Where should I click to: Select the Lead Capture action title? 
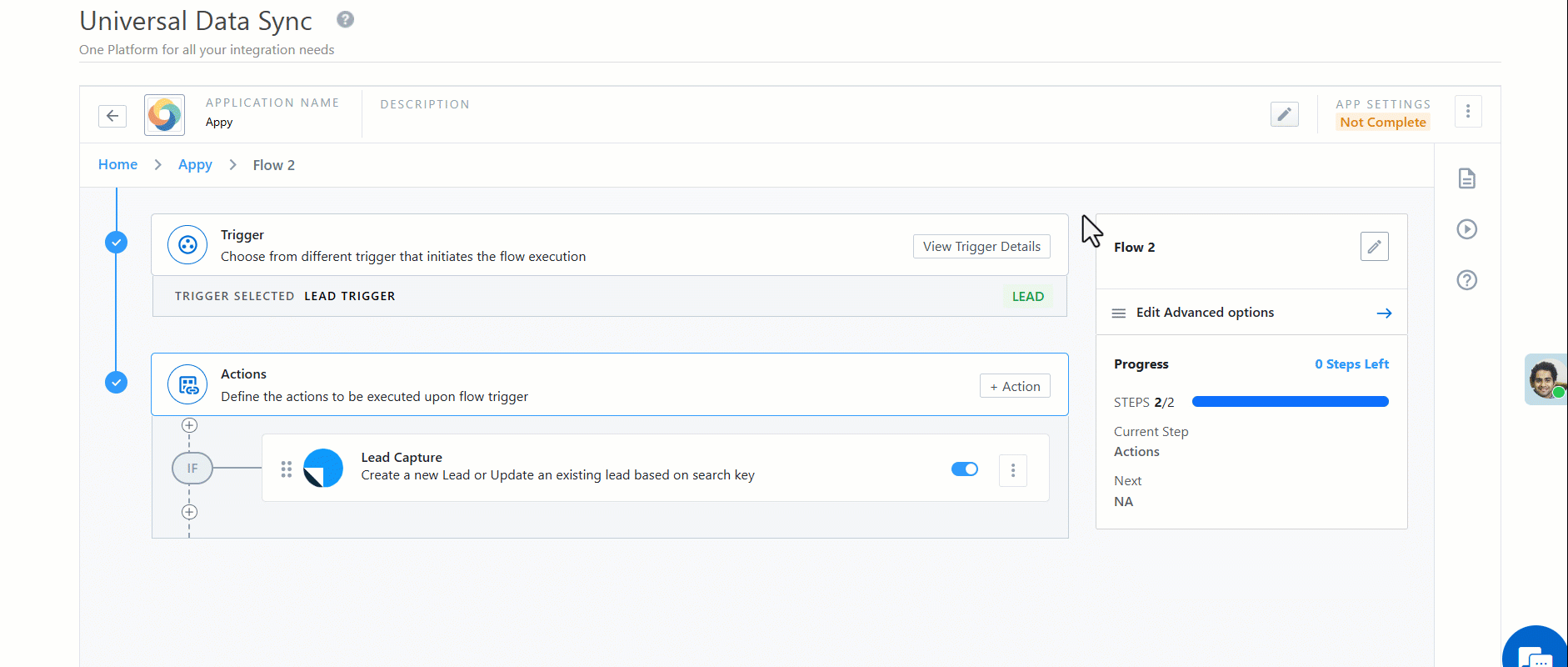(402, 457)
